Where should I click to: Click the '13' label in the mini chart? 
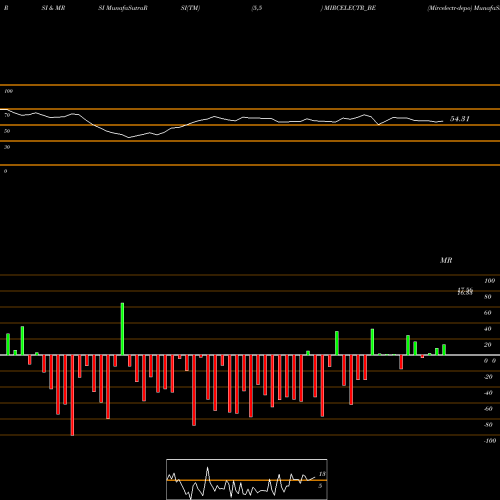pos(322,474)
